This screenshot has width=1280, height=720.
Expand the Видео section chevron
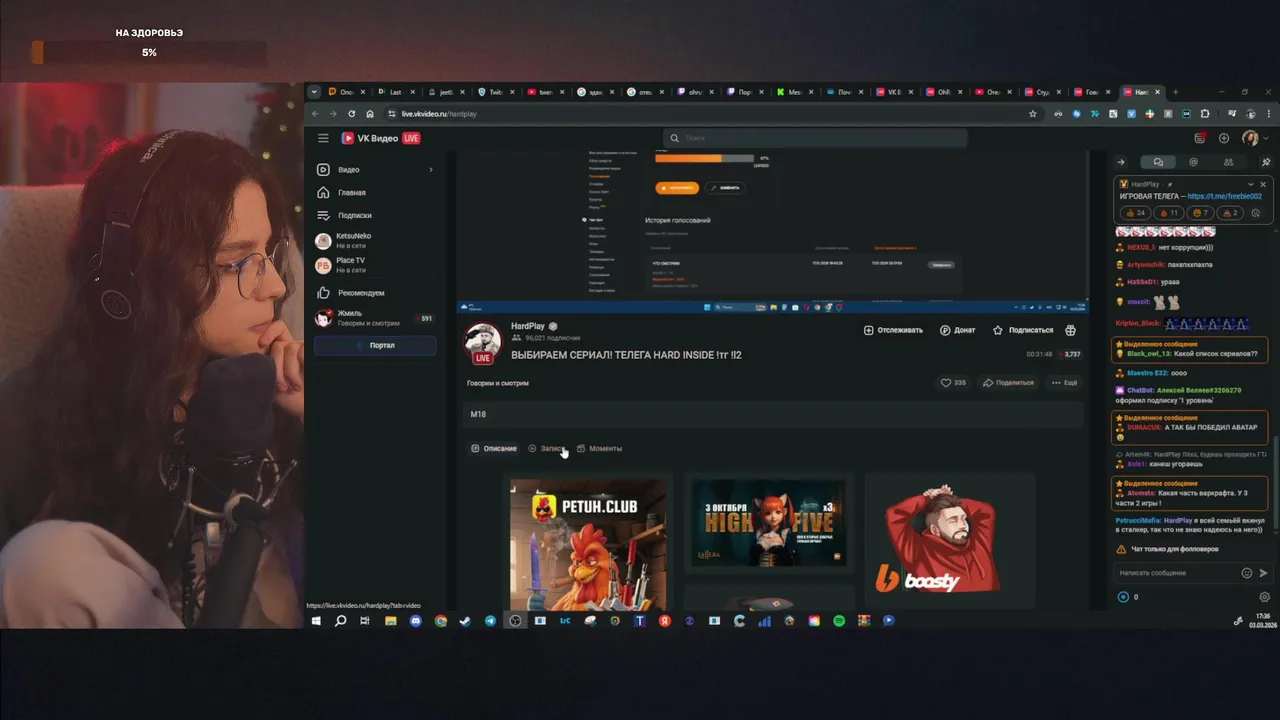coord(431,170)
